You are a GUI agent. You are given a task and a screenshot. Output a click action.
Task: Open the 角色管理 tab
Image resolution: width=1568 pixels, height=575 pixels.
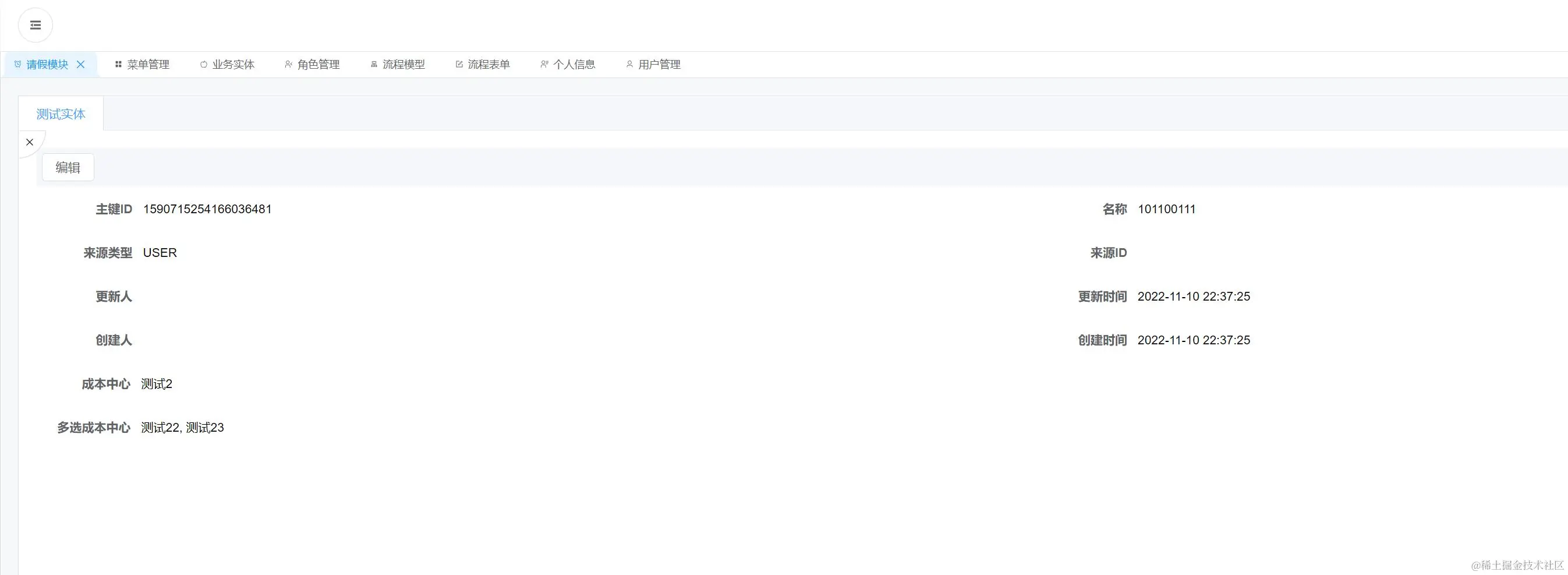(x=312, y=65)
